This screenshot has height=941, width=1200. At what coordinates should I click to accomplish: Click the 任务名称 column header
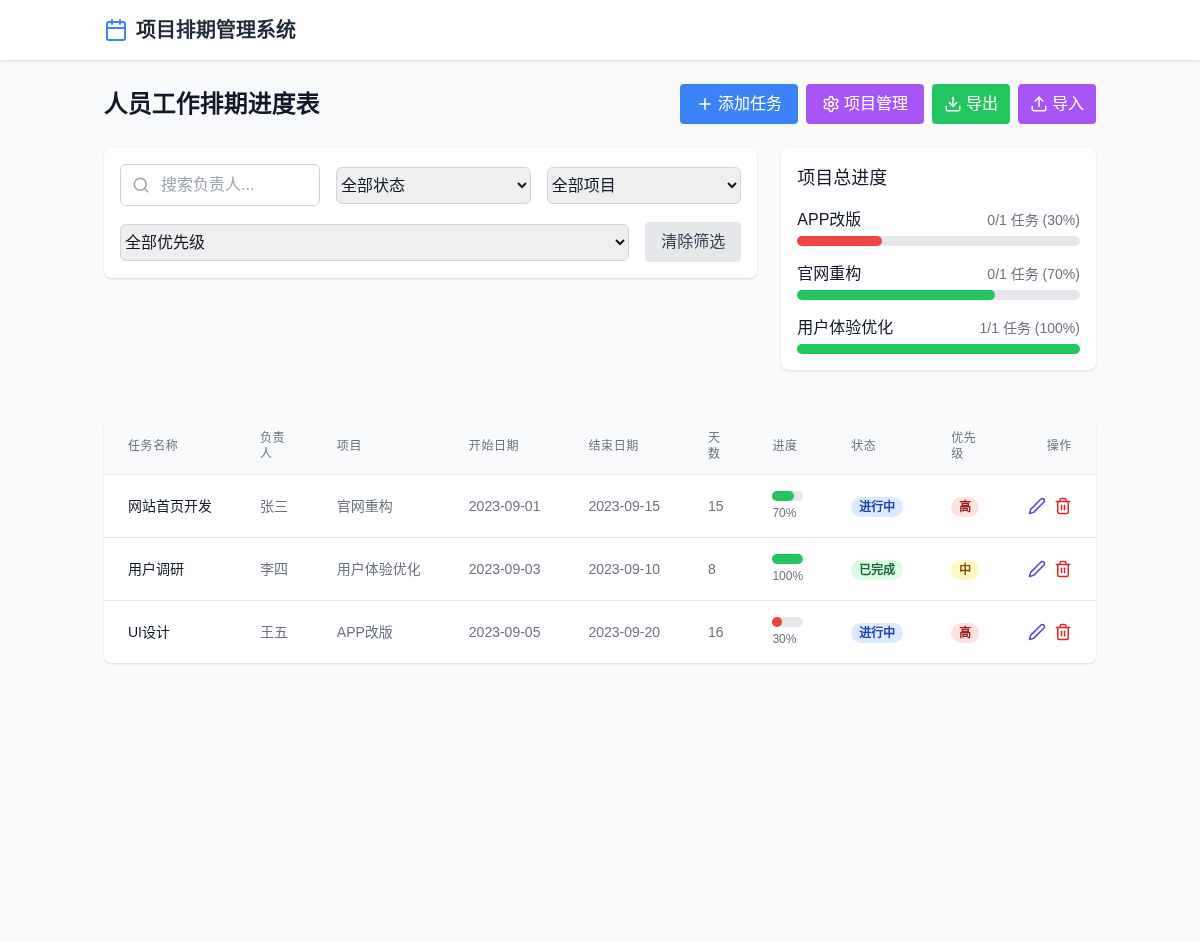(153, 445)
